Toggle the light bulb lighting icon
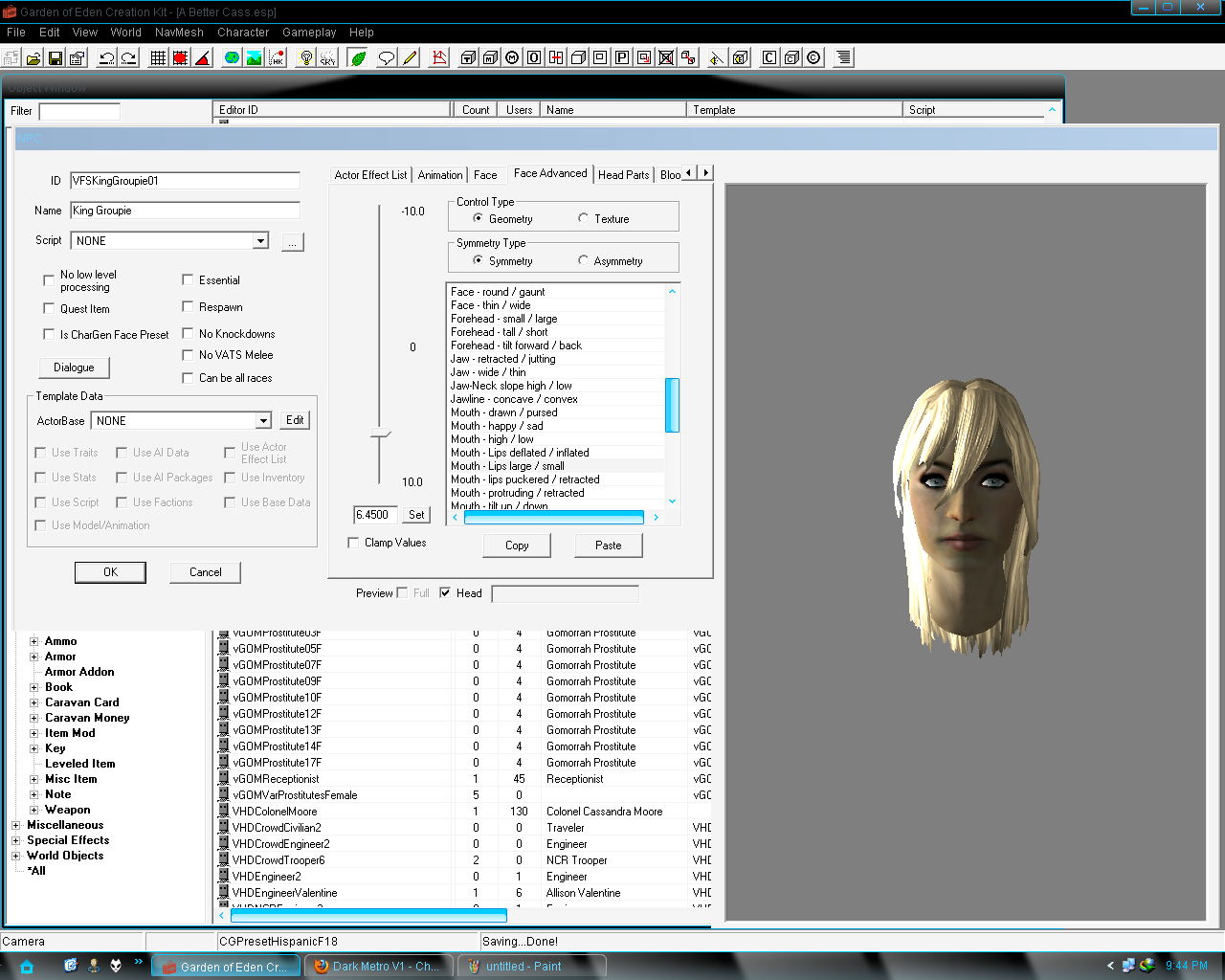The width and height of the screenshot is (1225, 980). click(305, 57)
